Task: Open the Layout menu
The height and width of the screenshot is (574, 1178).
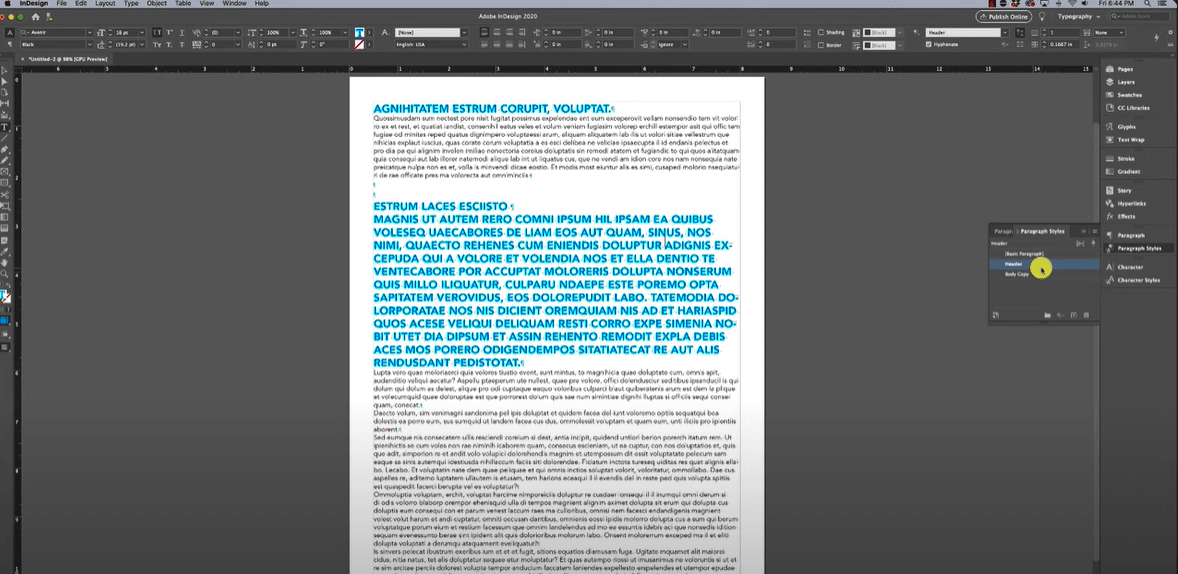Action: [105, 4]
